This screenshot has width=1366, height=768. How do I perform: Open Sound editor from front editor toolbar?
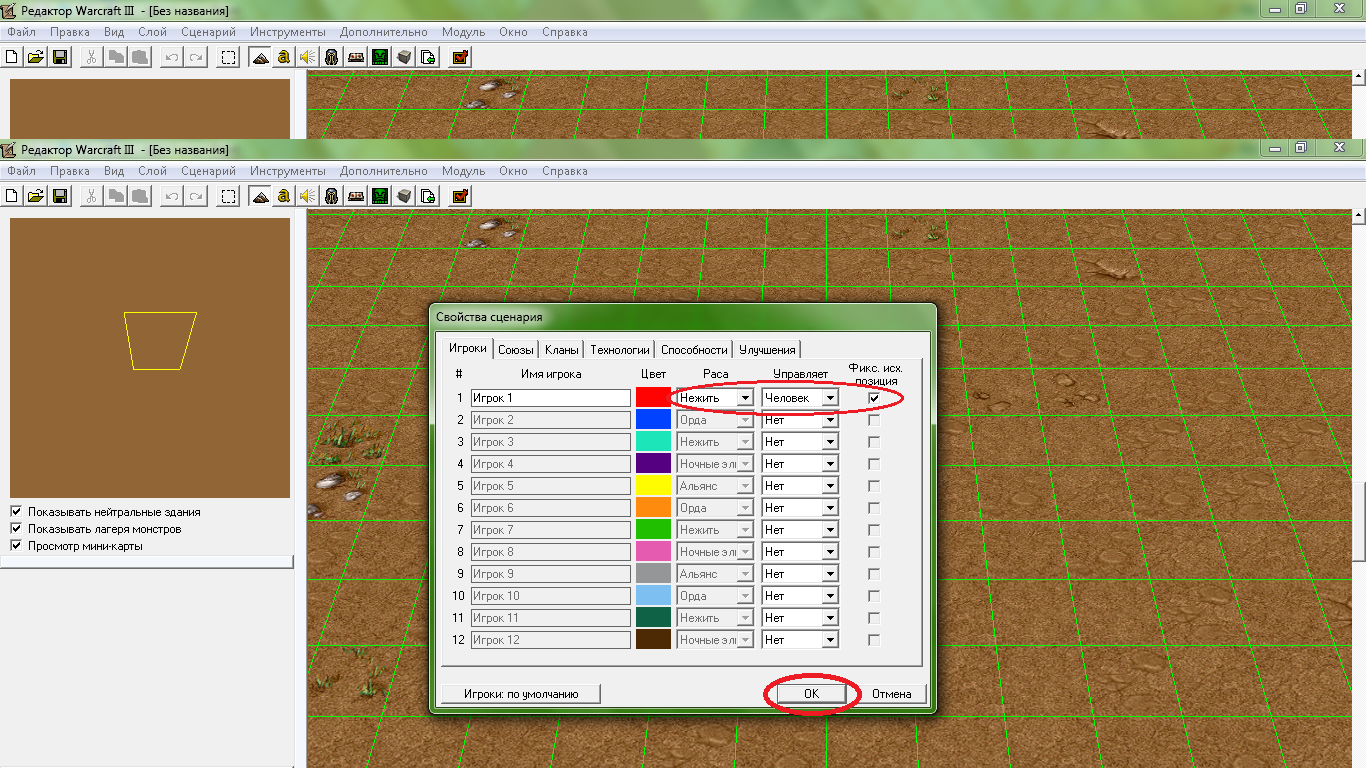(308, 196)
